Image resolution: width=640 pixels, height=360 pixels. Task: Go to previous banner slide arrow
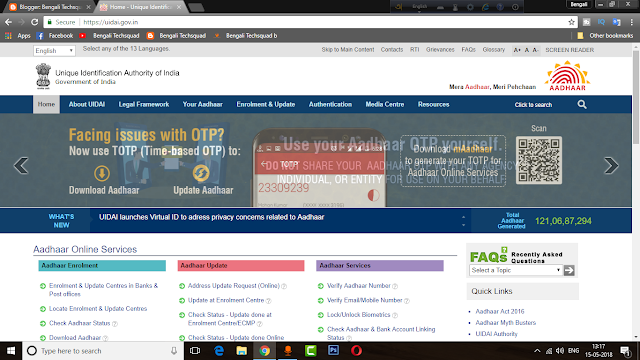[x=21, y=166]
